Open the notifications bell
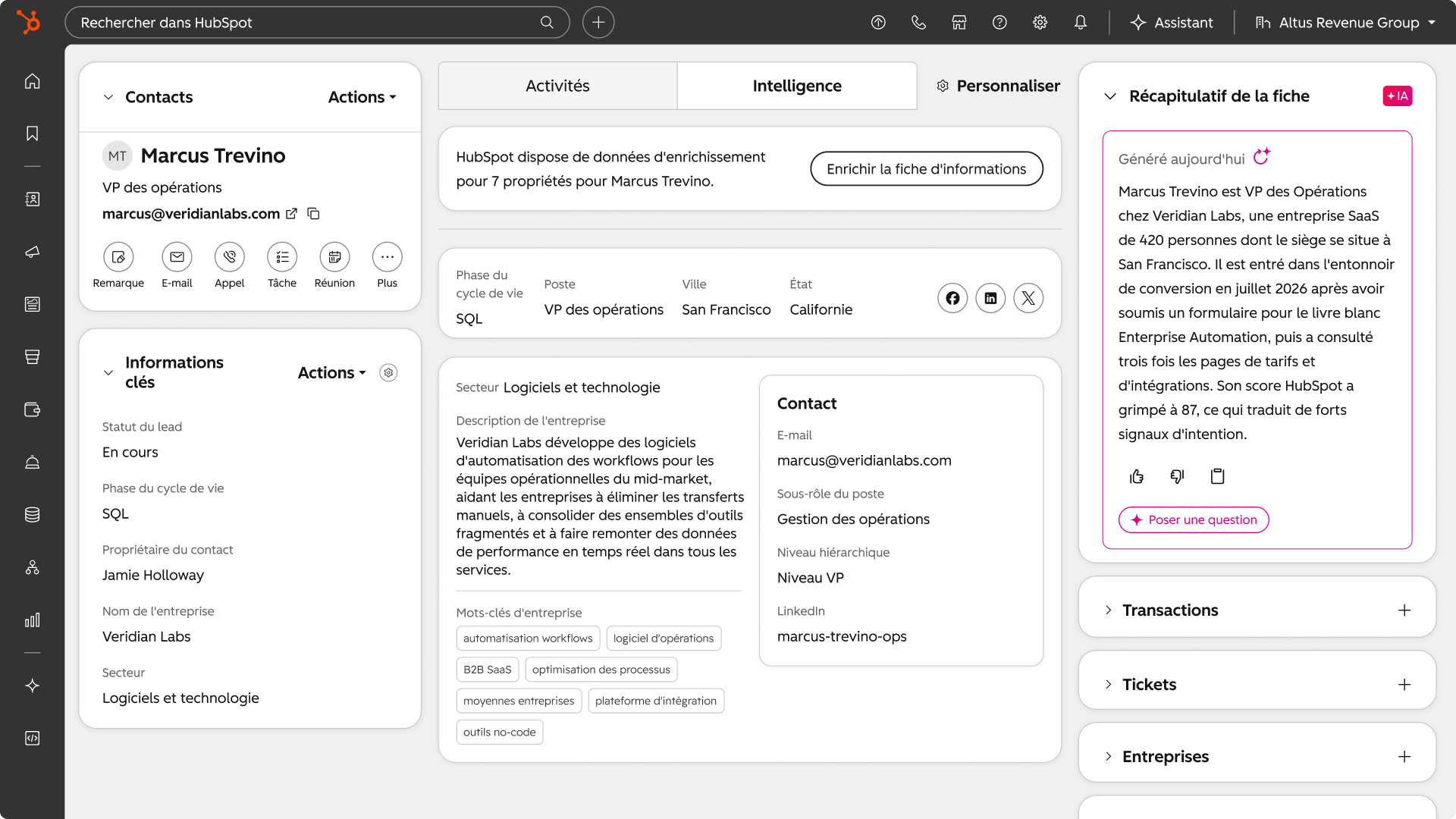This screenshot has width=1456, height=819. (x=1081, y=22)
